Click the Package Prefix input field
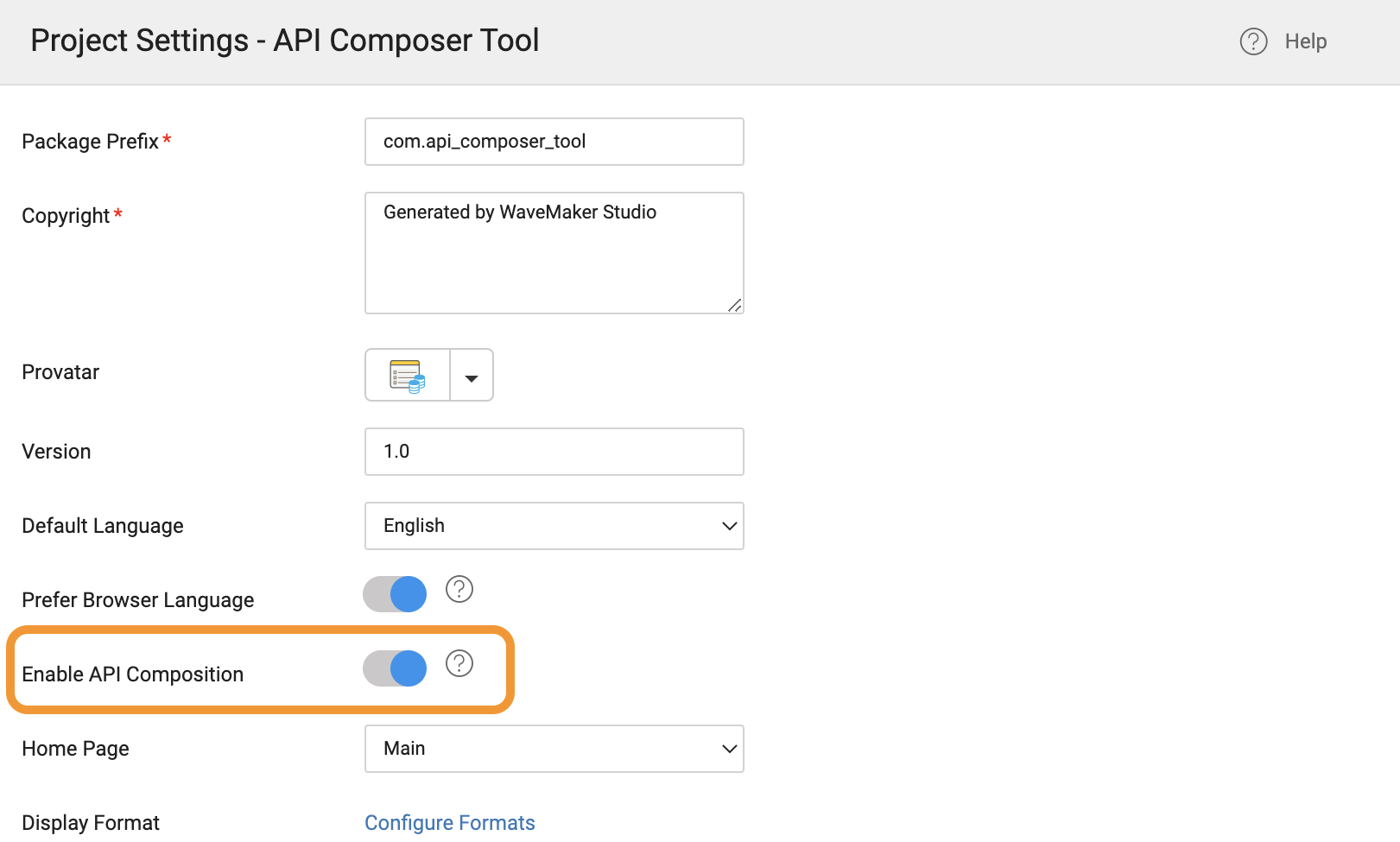This screenshot has width=1400, height=842. [x=554, y=142]
